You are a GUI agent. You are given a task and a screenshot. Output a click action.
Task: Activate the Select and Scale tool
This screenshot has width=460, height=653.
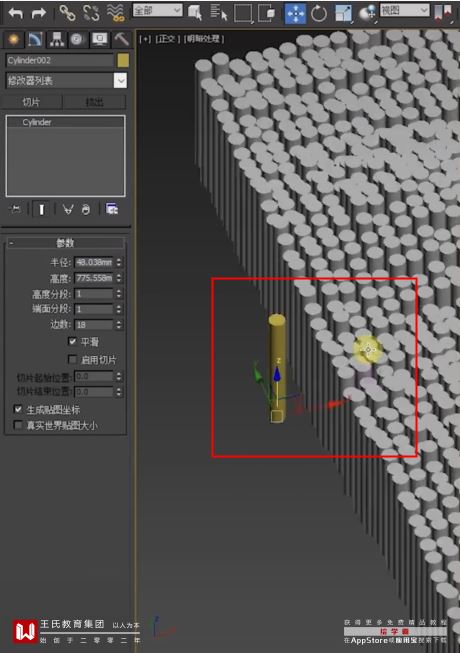[x=343, y=14]
